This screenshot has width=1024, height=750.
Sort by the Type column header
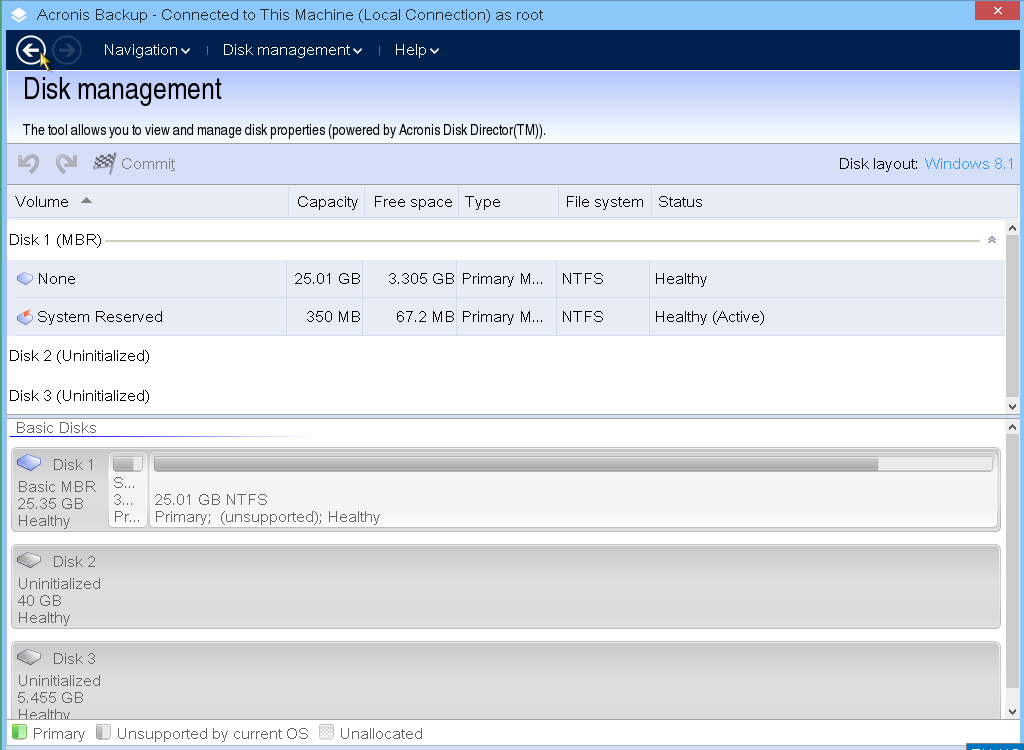click(x=509, y=202)
